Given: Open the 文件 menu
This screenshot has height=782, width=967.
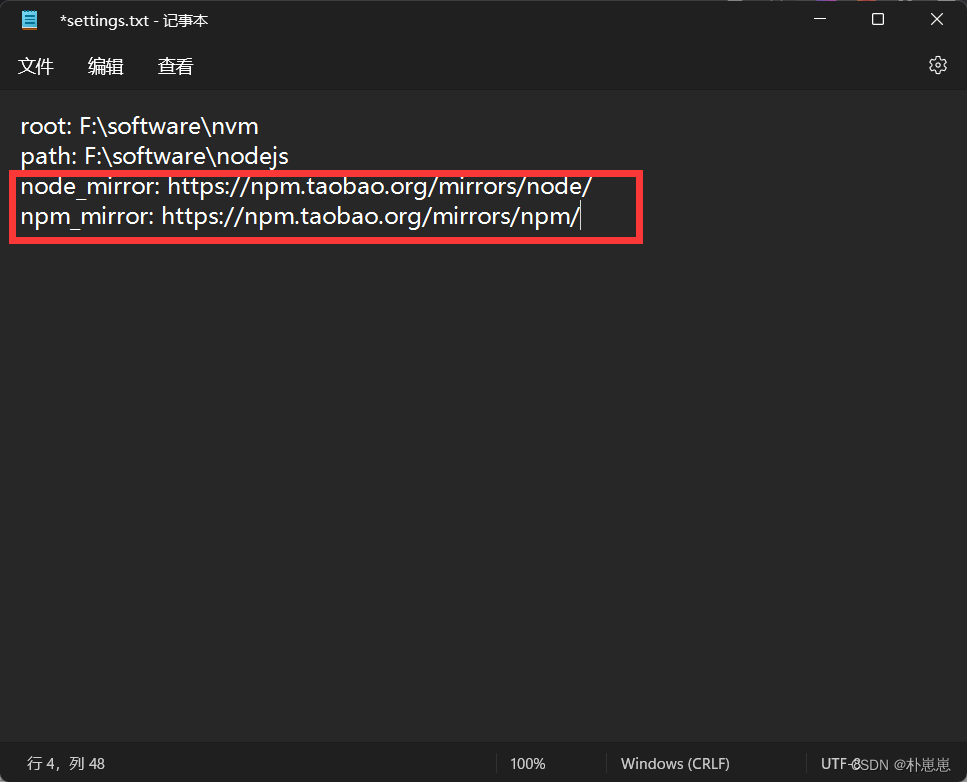Looking at the screenshot, I should (36, 66).
